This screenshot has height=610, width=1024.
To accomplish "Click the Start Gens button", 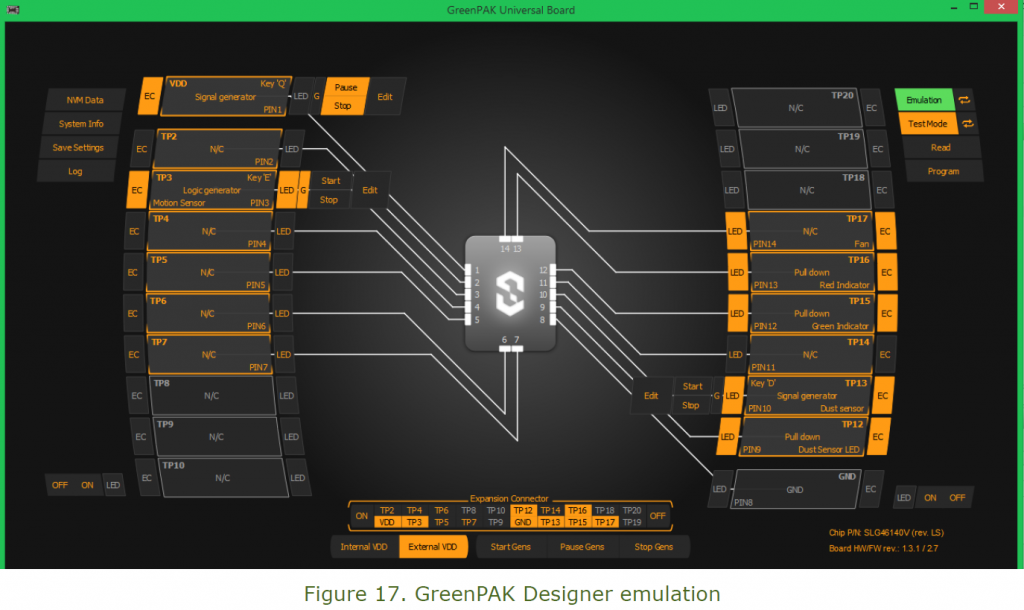I will coord(511,547).
